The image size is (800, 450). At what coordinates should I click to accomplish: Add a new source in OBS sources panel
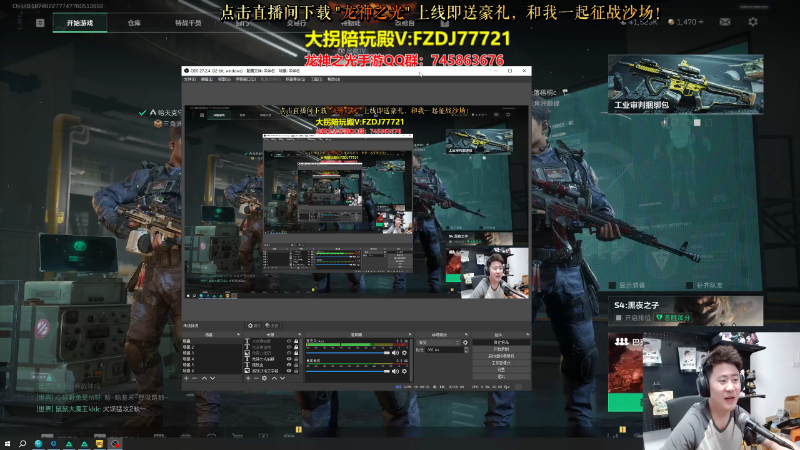248,378
